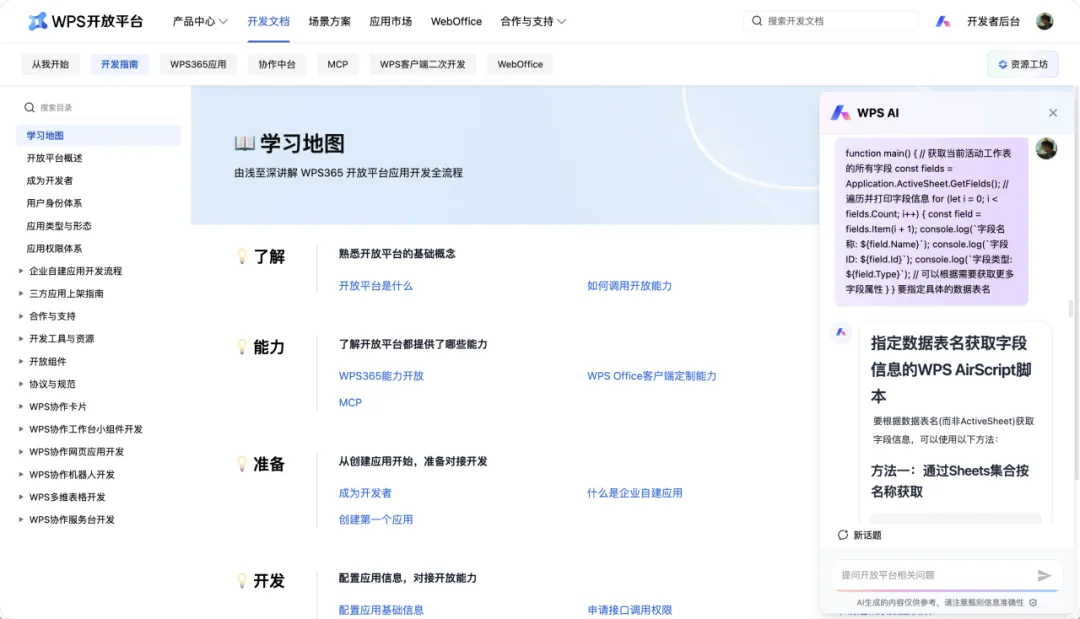This screenshot has height=619, width=1080.
Task: Click the shield icon beside AI disclaimer
Action: (1032, 602)
